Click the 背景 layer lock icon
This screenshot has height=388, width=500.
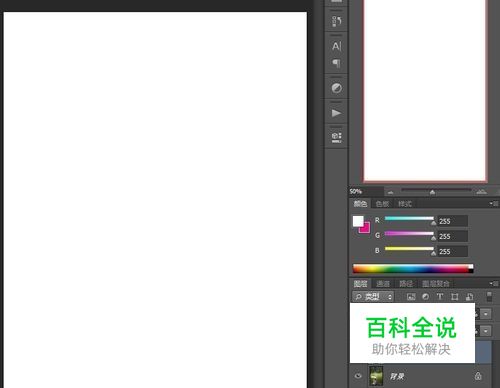478,376
